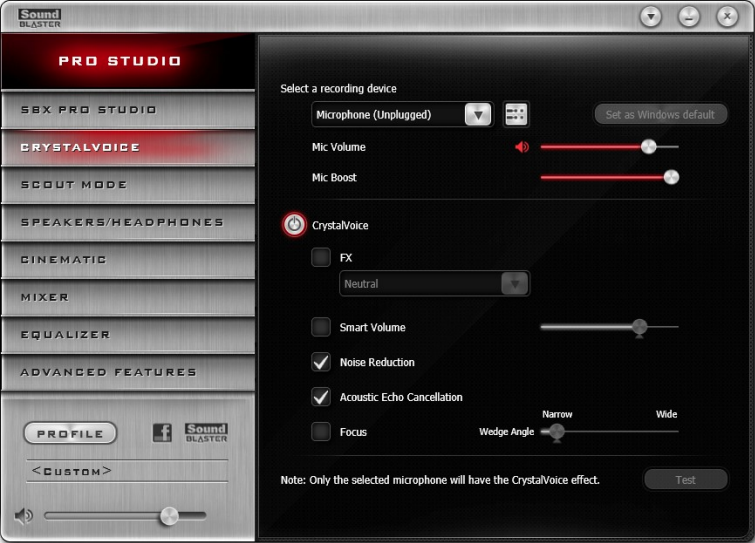Uncheck Noise Reduction
The image size is (755, 543).
(321, 362)
